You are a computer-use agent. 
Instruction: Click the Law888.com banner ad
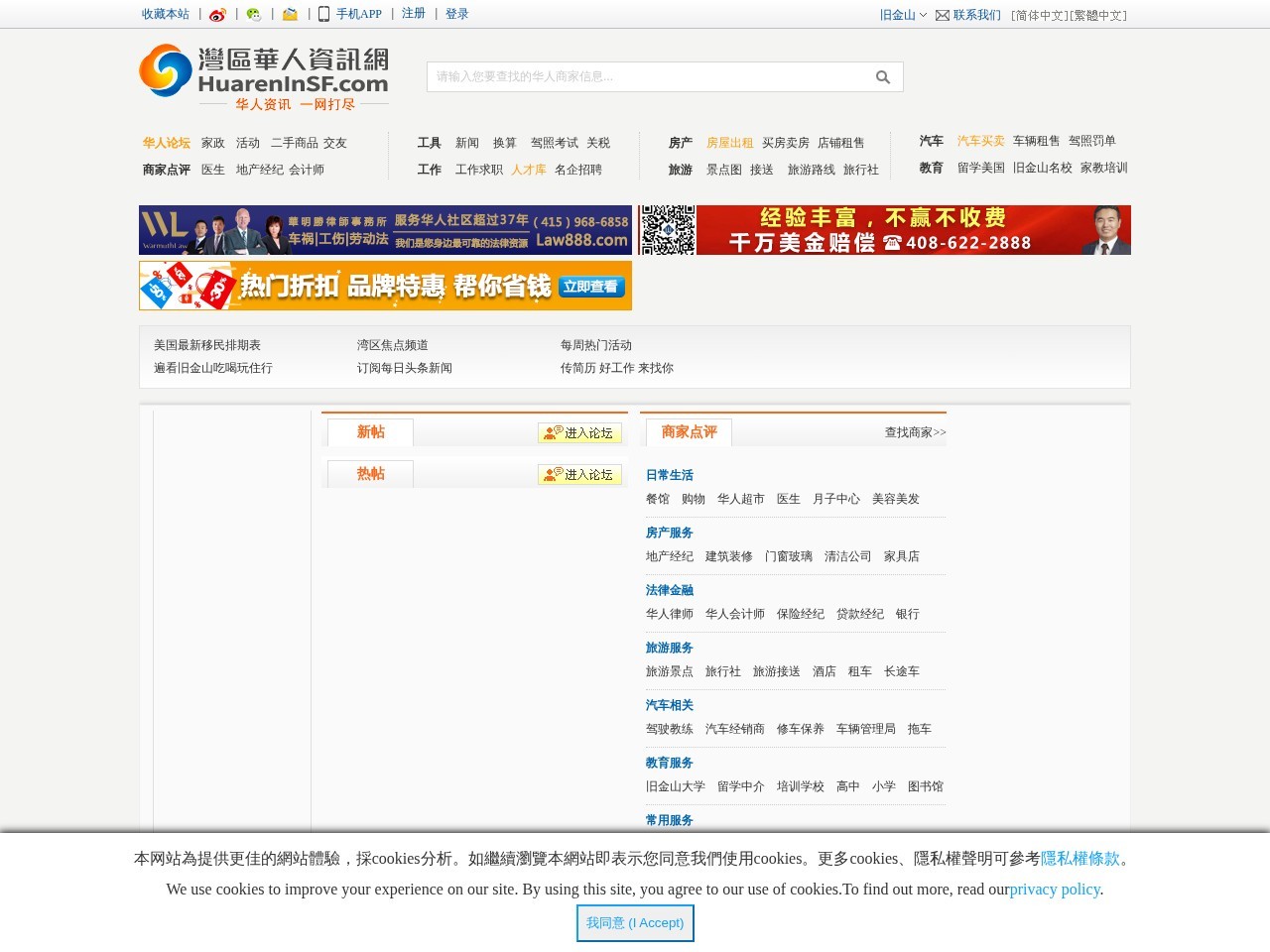[x=385, y=230]
